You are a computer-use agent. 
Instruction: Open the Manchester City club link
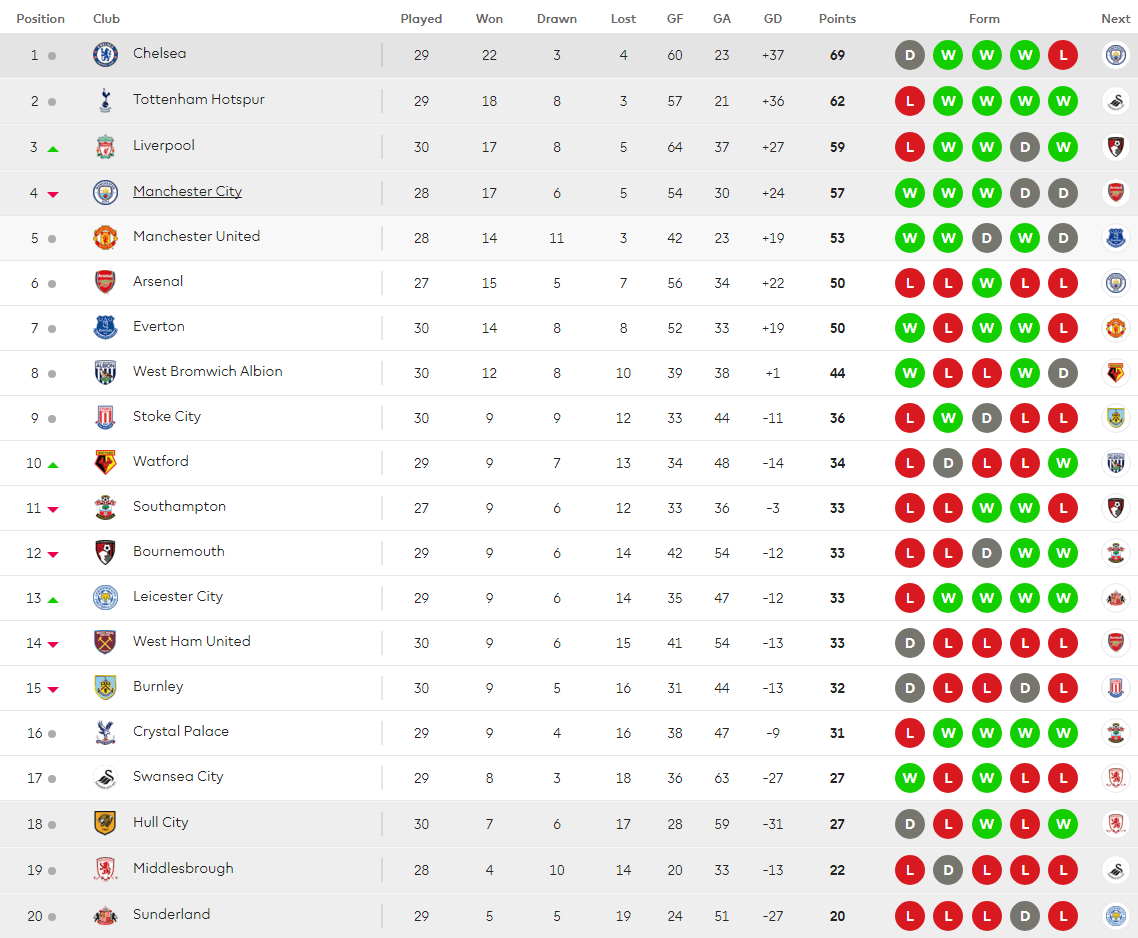[187, 191]
